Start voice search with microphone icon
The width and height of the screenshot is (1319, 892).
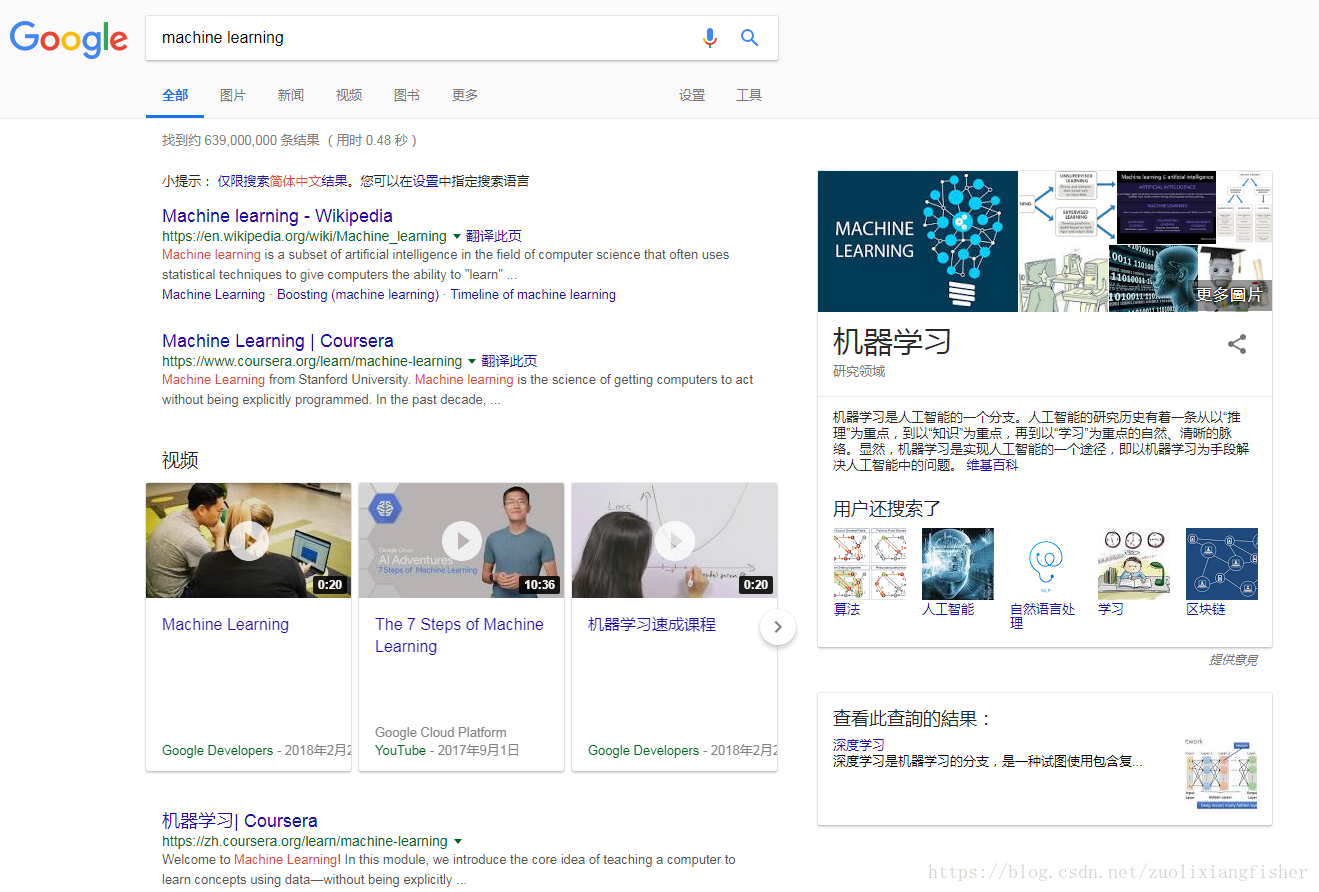(x=710, y=38)
